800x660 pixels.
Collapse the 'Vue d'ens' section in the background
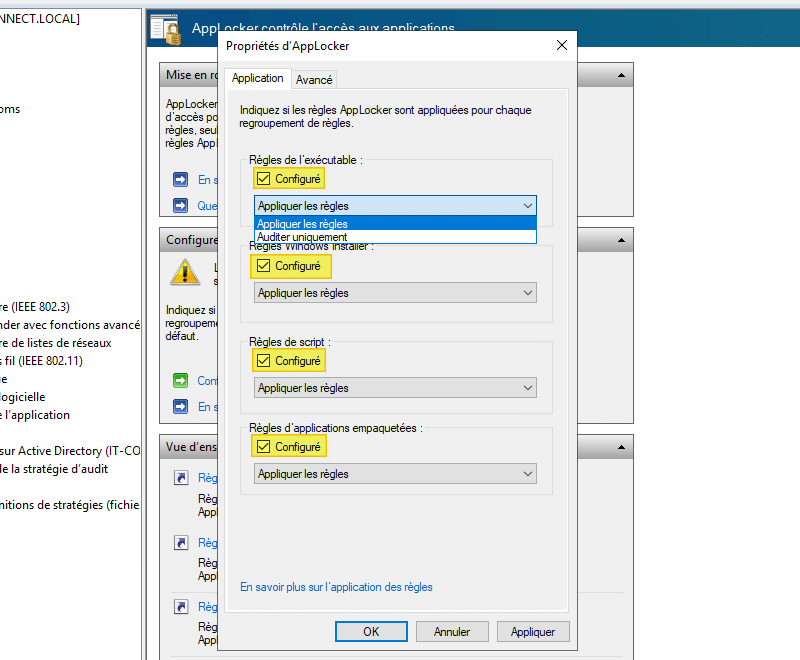point(621,447)
